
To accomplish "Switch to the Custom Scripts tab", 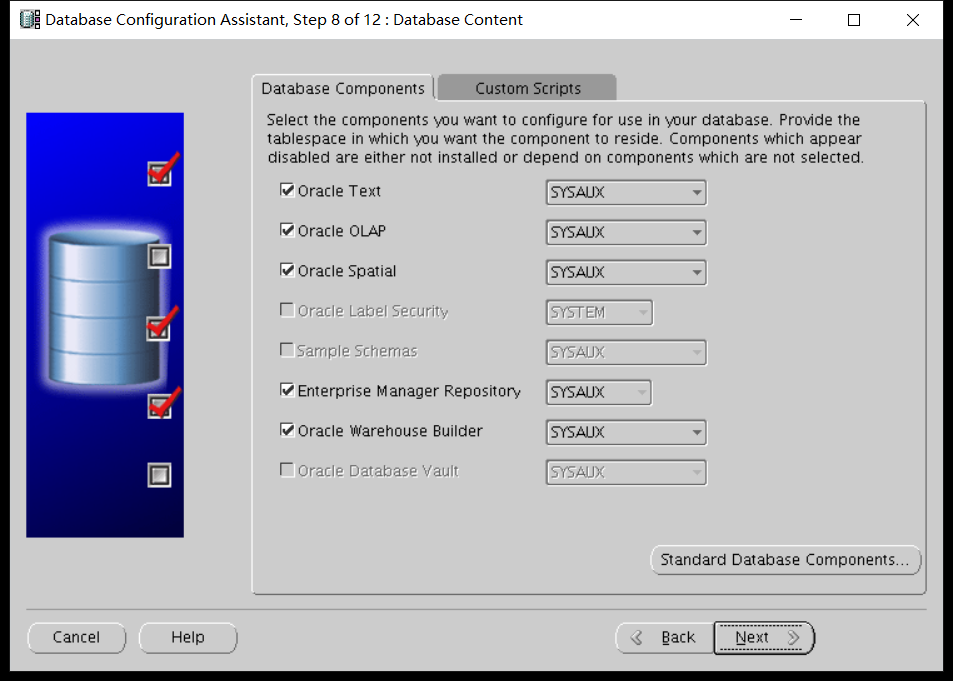I will click(x=528, y=88).
